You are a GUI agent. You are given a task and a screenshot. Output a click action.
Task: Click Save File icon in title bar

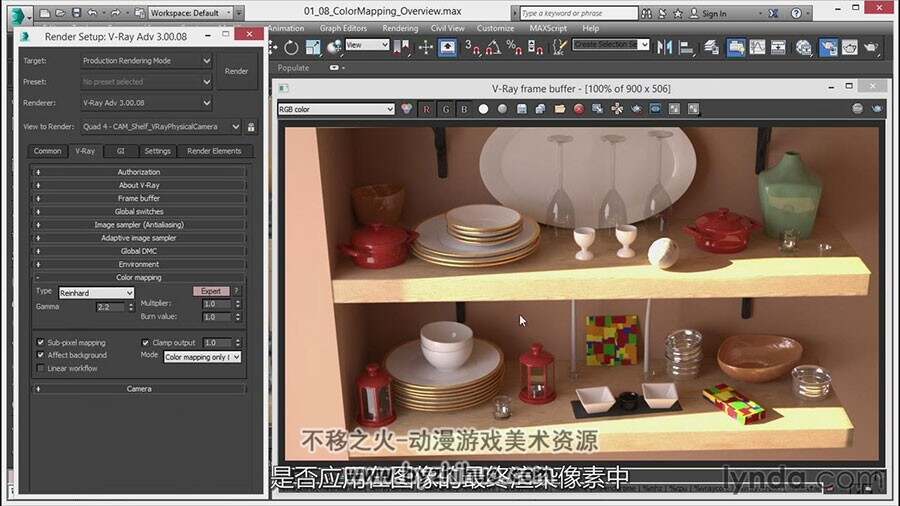pos(76,13)
